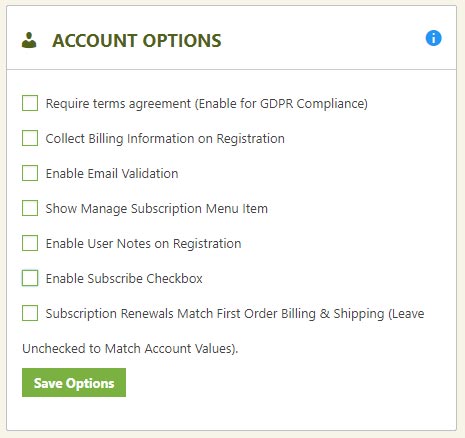Turn on the Enable User Notes on Registration checkbox
This screenshot has width=465, height=438.
(30, 243)
